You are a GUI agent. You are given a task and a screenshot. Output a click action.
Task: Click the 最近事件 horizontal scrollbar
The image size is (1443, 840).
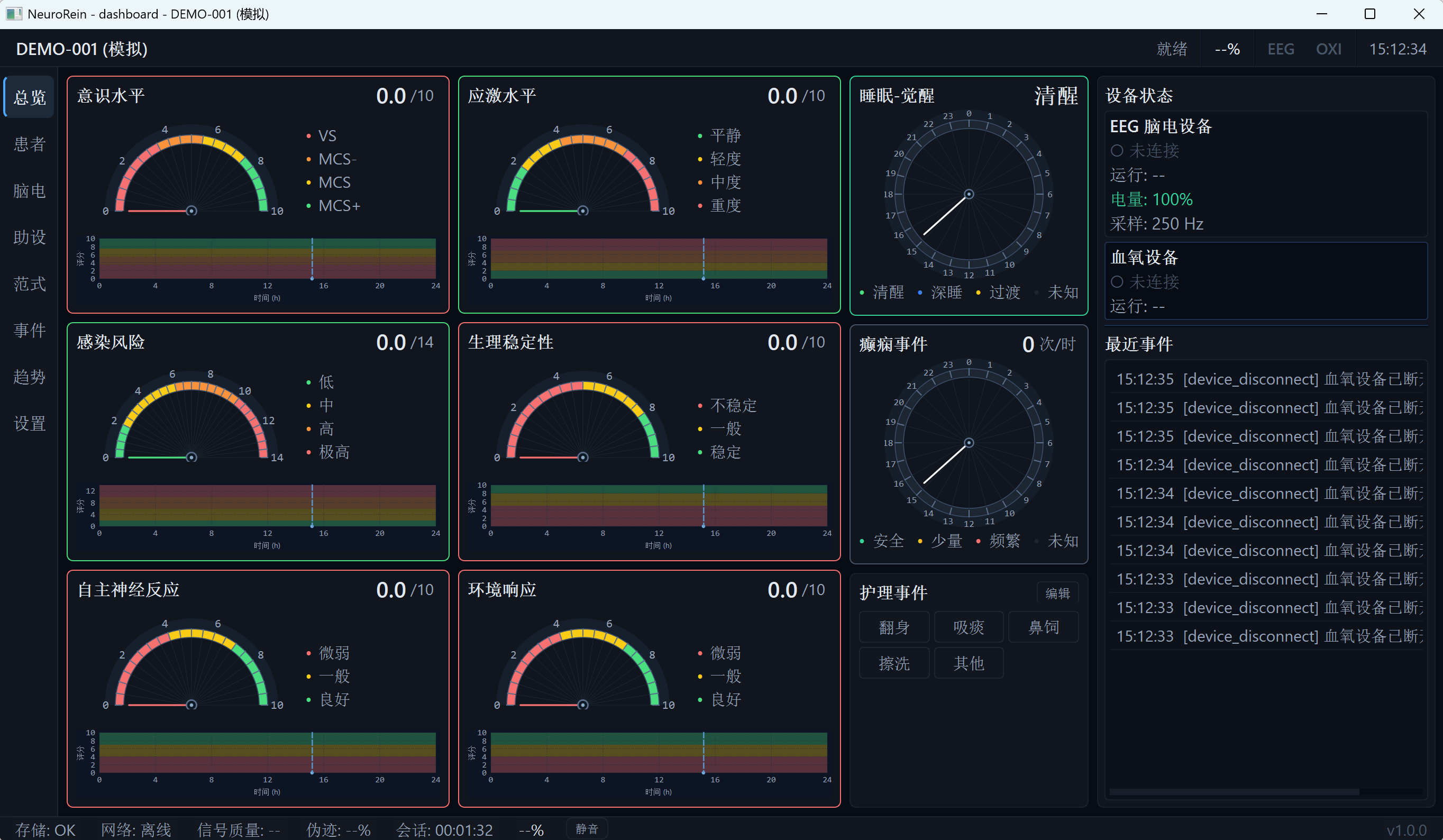1234,792
